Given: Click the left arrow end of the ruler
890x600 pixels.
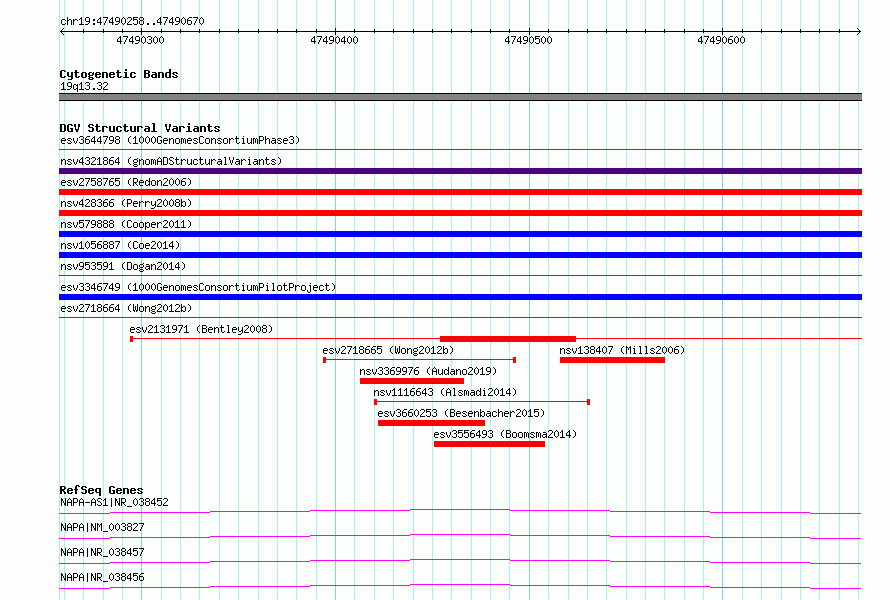Looking at the screenshot, I should pos(62,31).
